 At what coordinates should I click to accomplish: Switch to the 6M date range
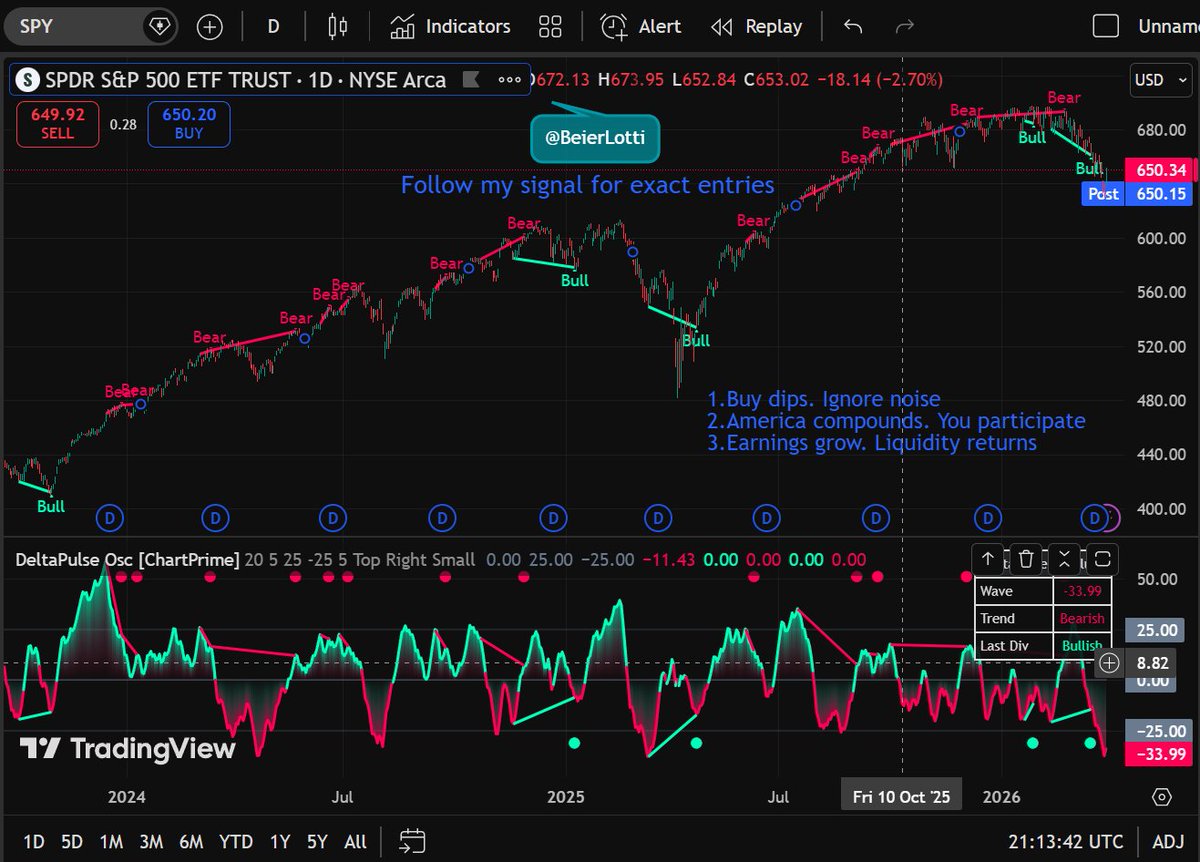191,841
